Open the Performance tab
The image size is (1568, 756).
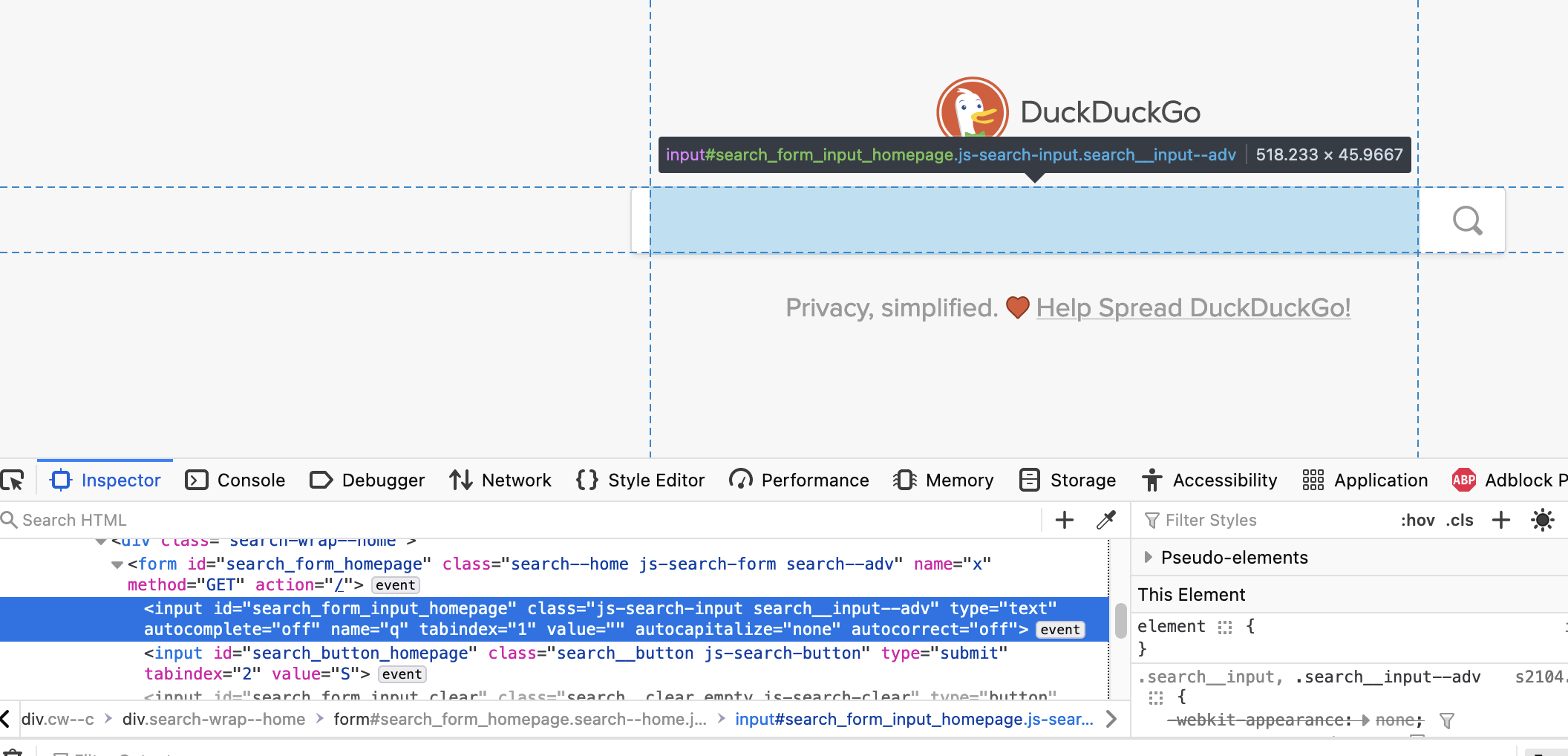pos(799,480)
